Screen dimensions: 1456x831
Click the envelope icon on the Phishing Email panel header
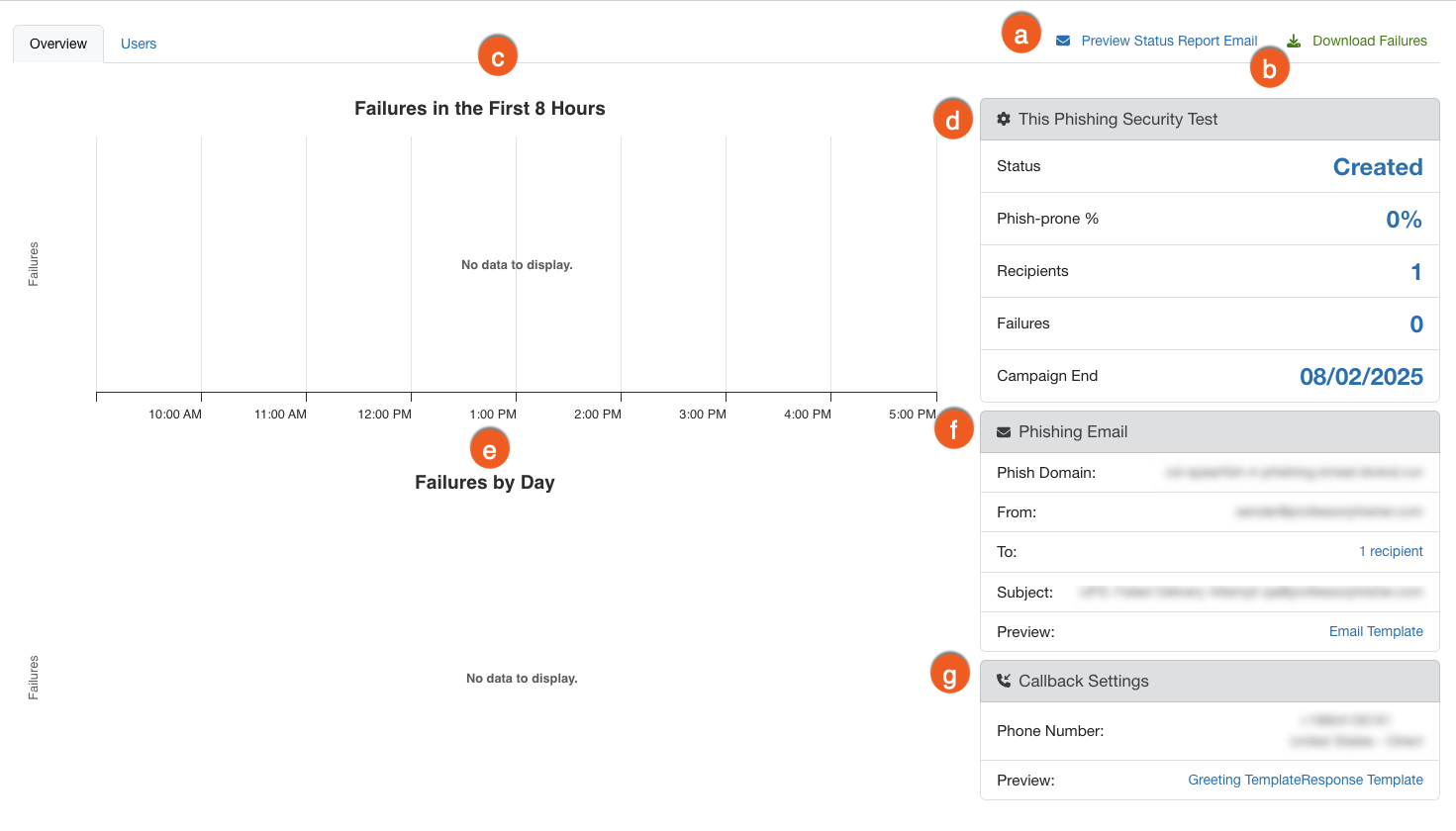(1006, 431)
